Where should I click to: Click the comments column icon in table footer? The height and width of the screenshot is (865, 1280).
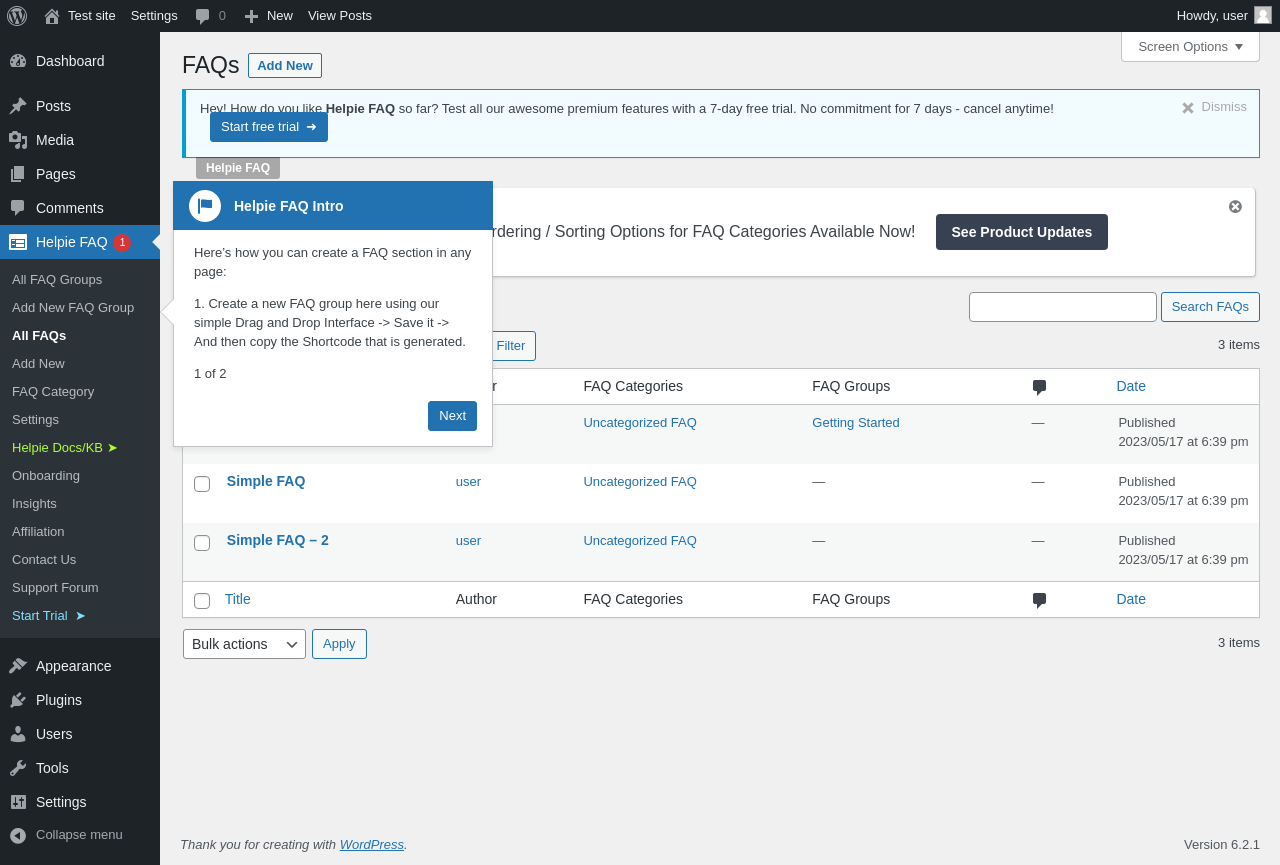(x=1039, y=600)
